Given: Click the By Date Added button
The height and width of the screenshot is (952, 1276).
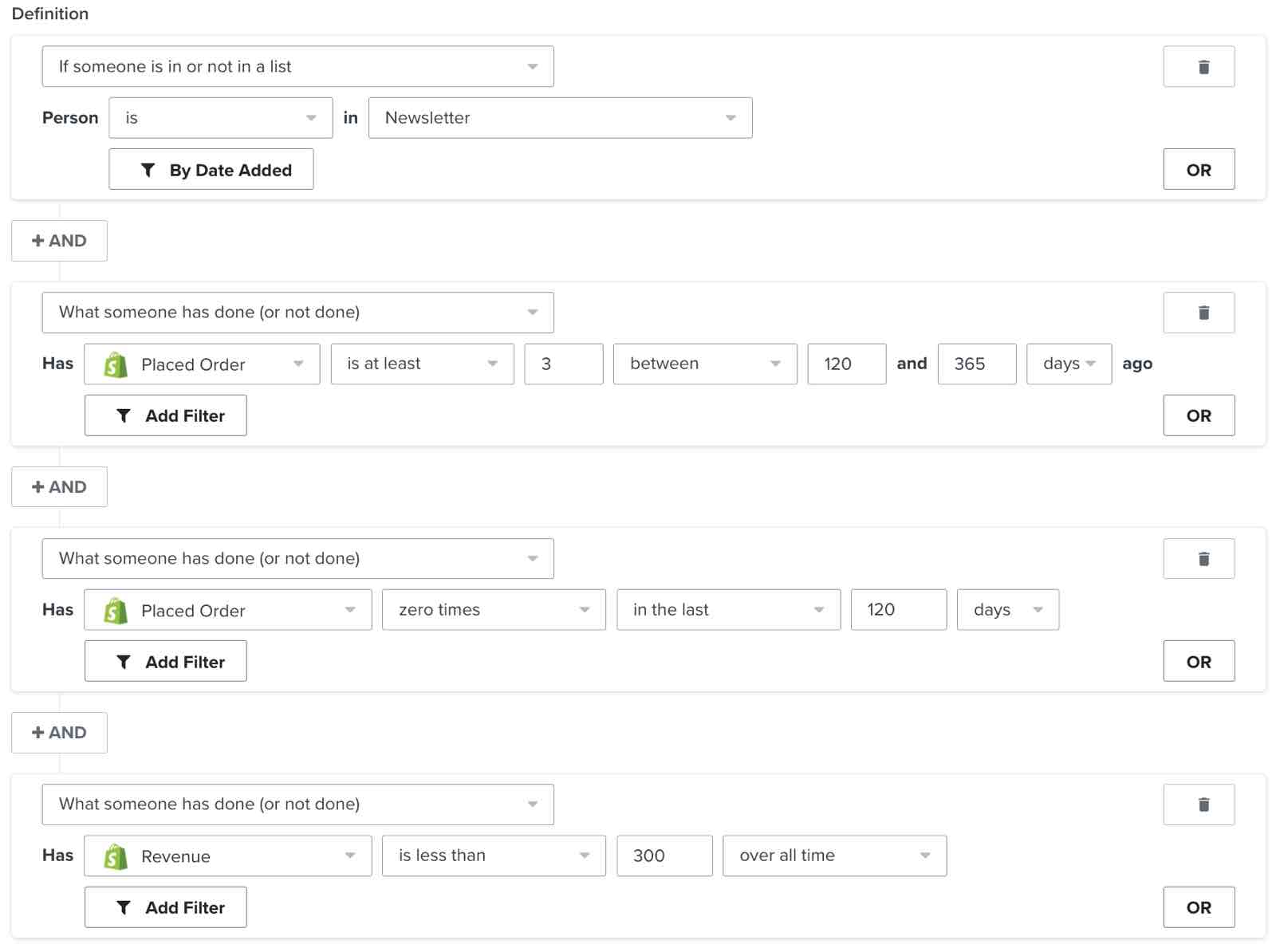Looking at the screenshot, I should [x=211, y=169].
